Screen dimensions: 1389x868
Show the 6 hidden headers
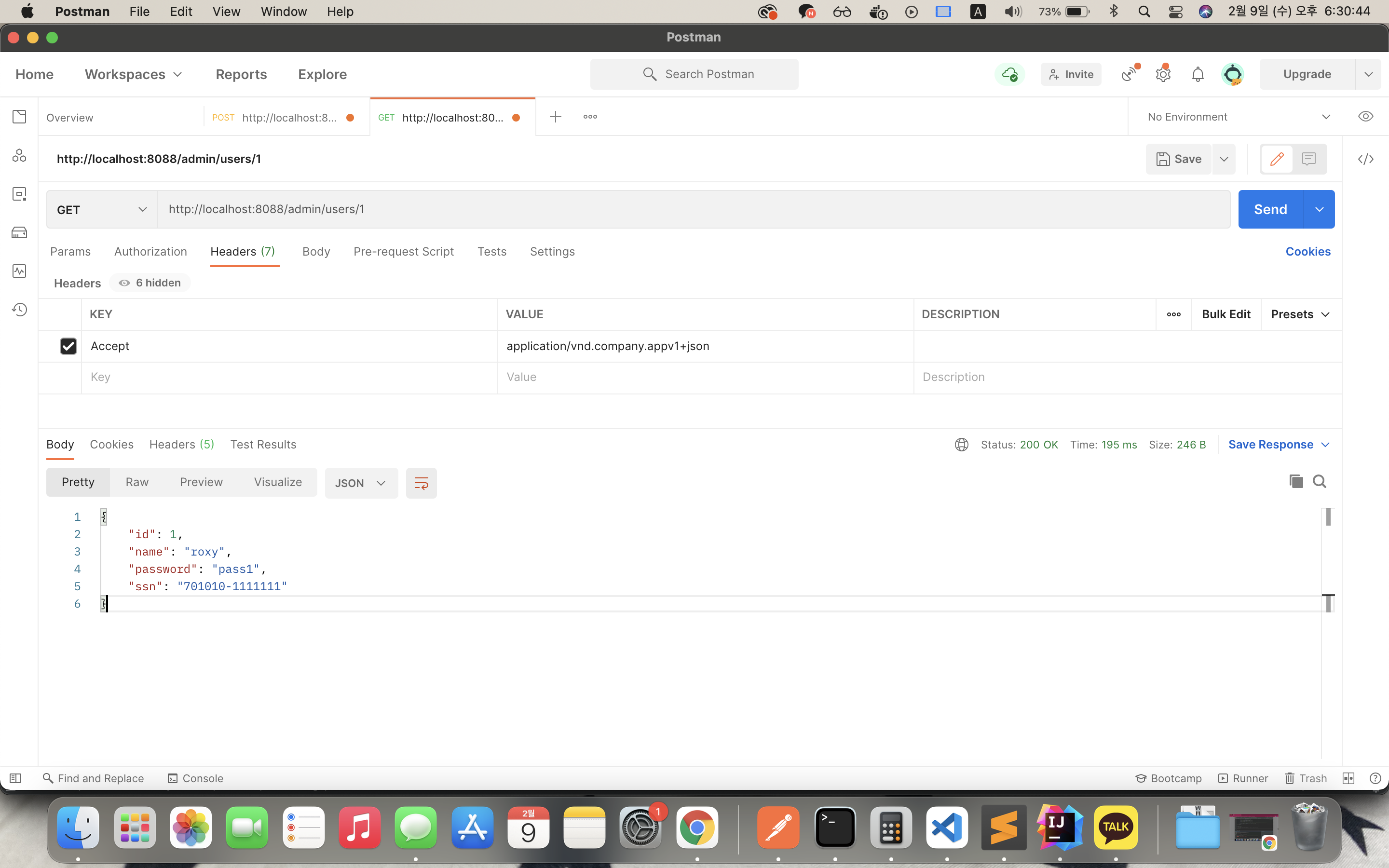(x=150, y=283)
